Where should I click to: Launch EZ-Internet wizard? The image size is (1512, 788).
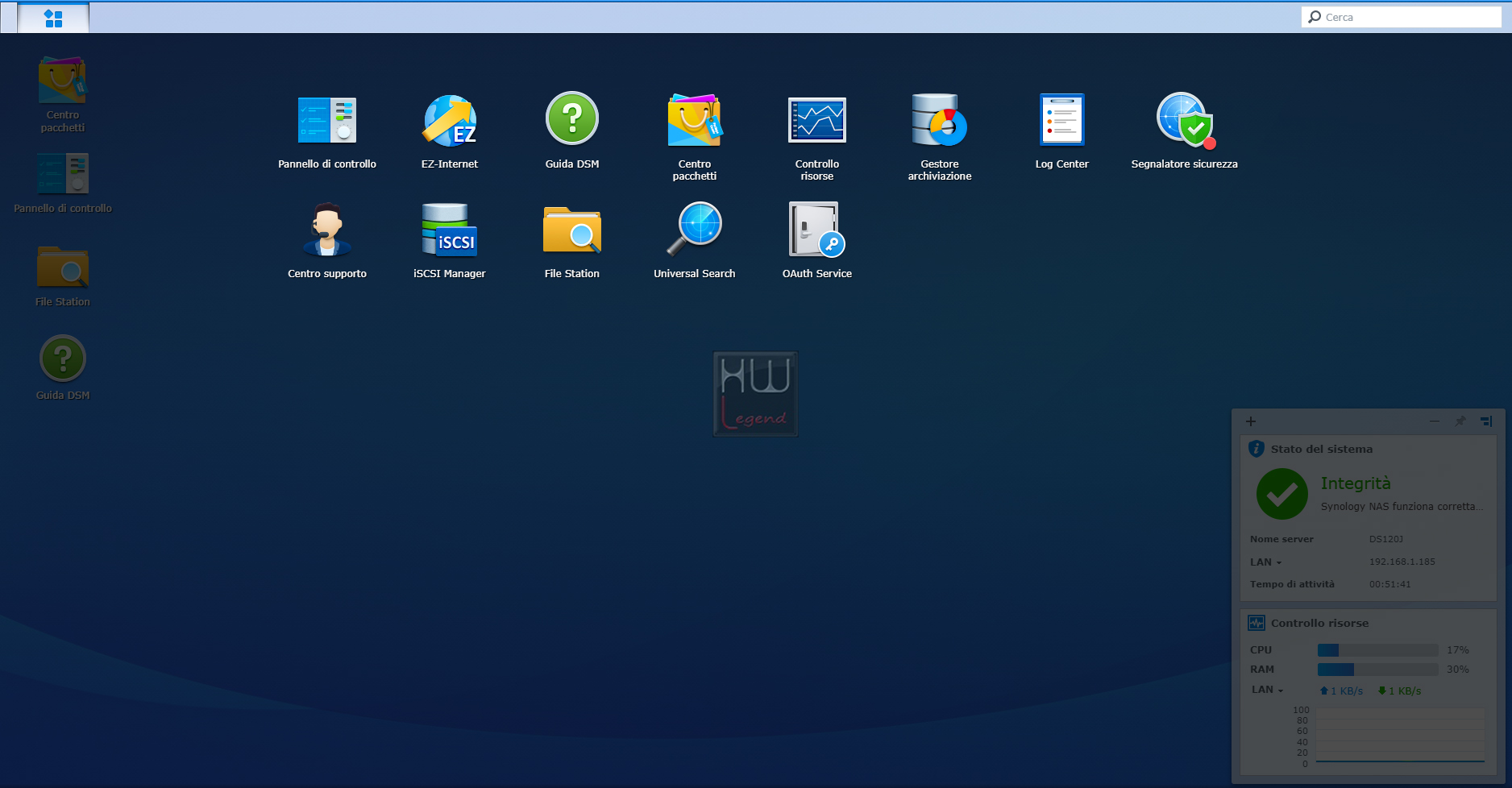(x=450, y=131)
